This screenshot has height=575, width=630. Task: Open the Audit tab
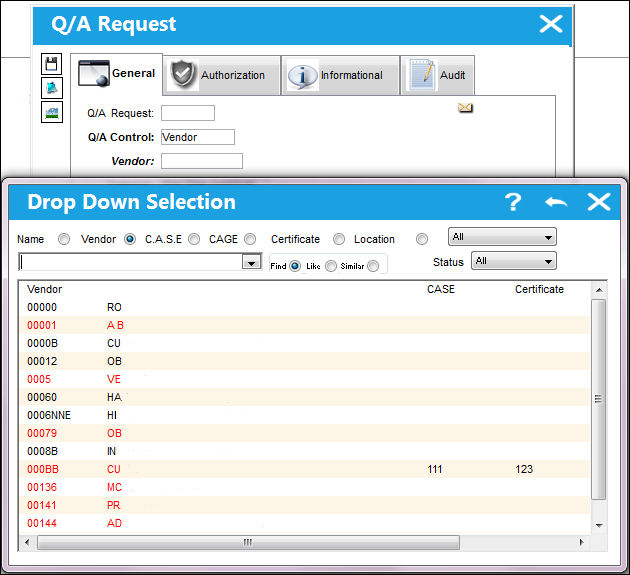click(438, 75)
